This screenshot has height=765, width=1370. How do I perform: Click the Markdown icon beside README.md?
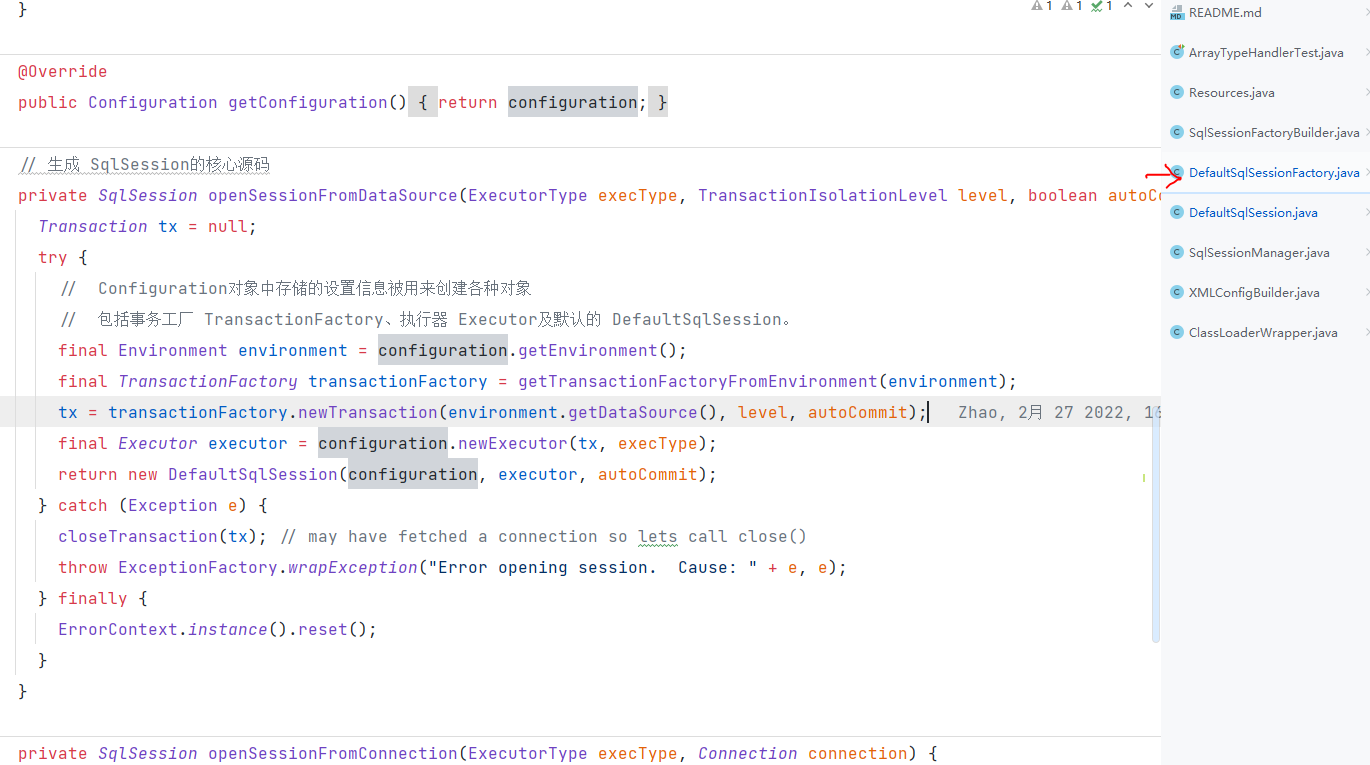pyautogui.click(x=1177, y=13)
